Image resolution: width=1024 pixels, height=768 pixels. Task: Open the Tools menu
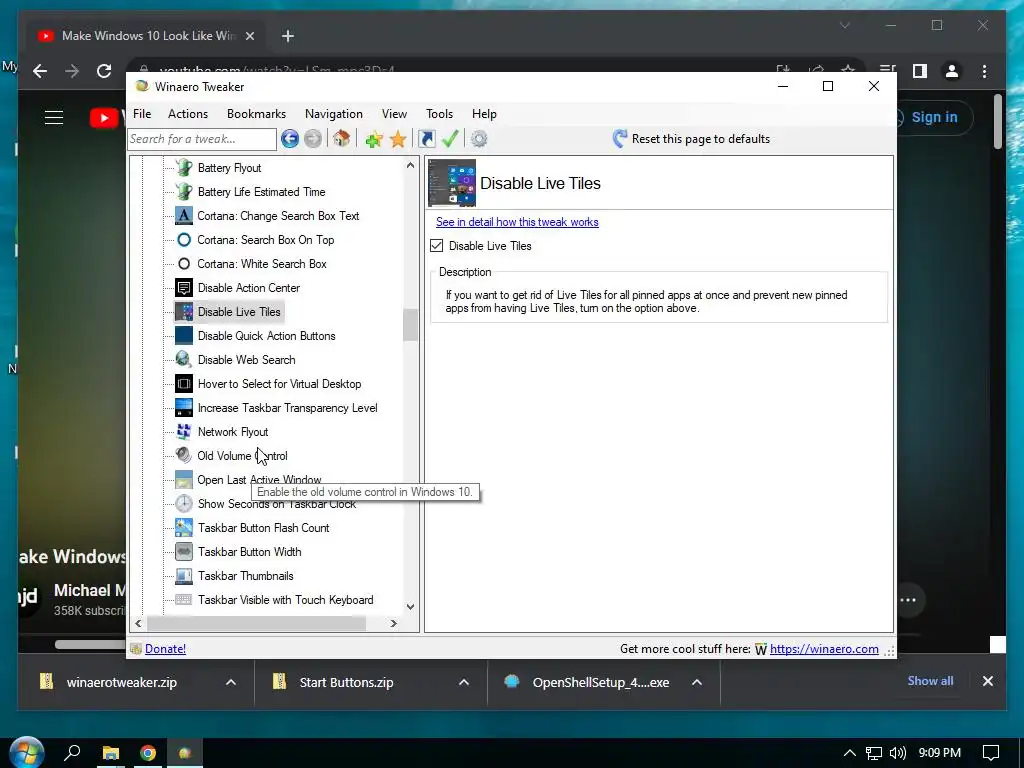click(440, 114)
